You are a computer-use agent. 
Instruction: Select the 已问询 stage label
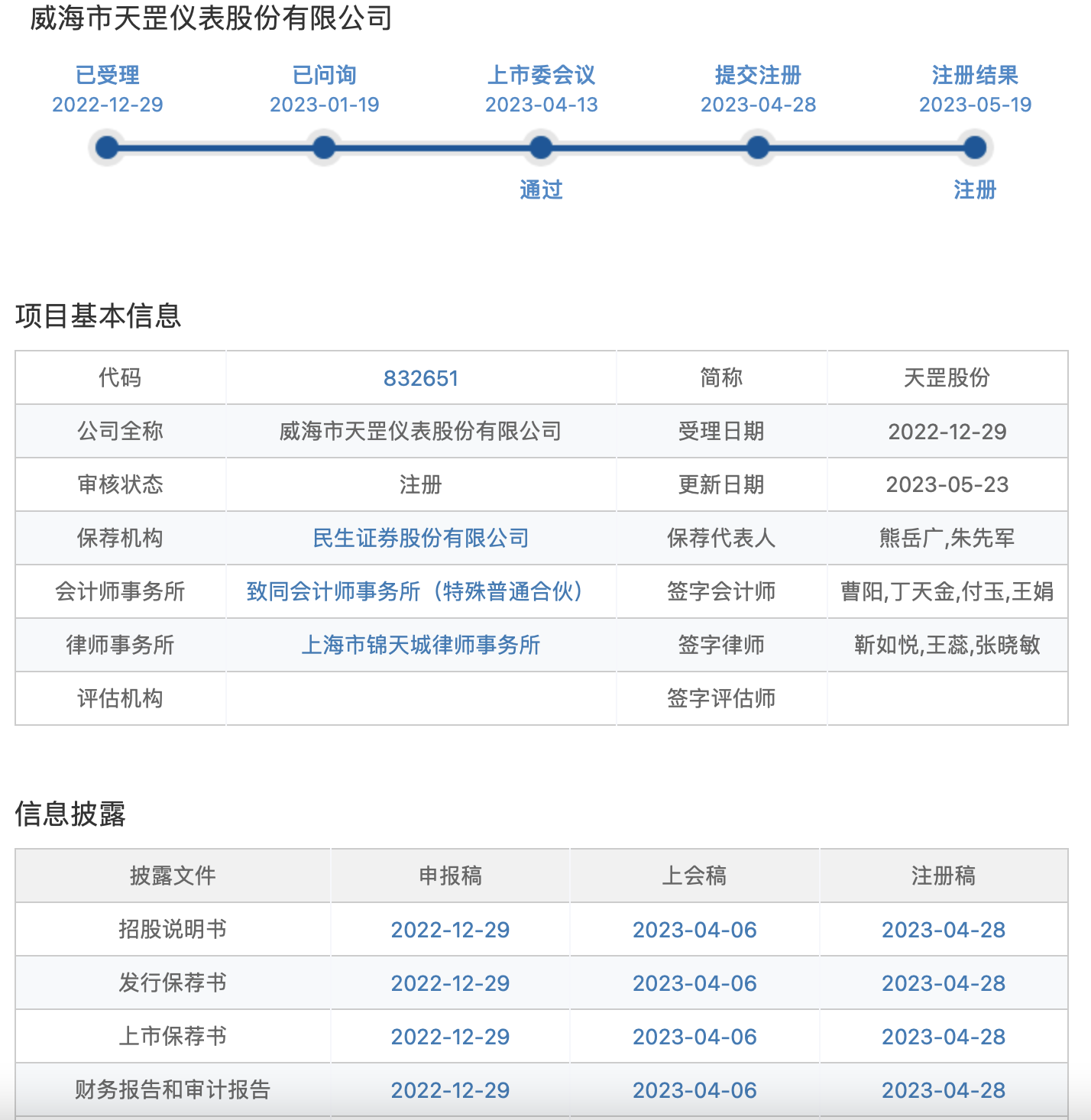click(x=325, y=75)
